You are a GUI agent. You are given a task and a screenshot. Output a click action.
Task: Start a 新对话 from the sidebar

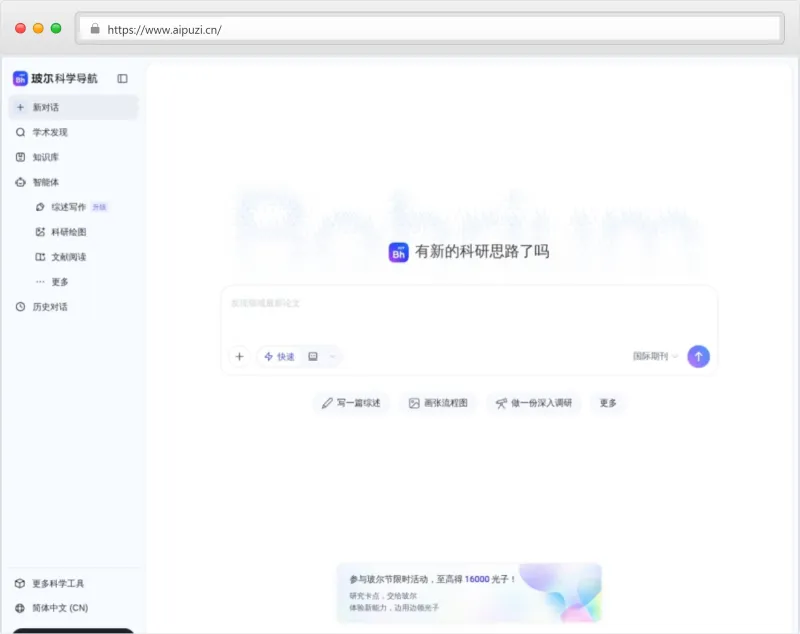pos(73,107)
